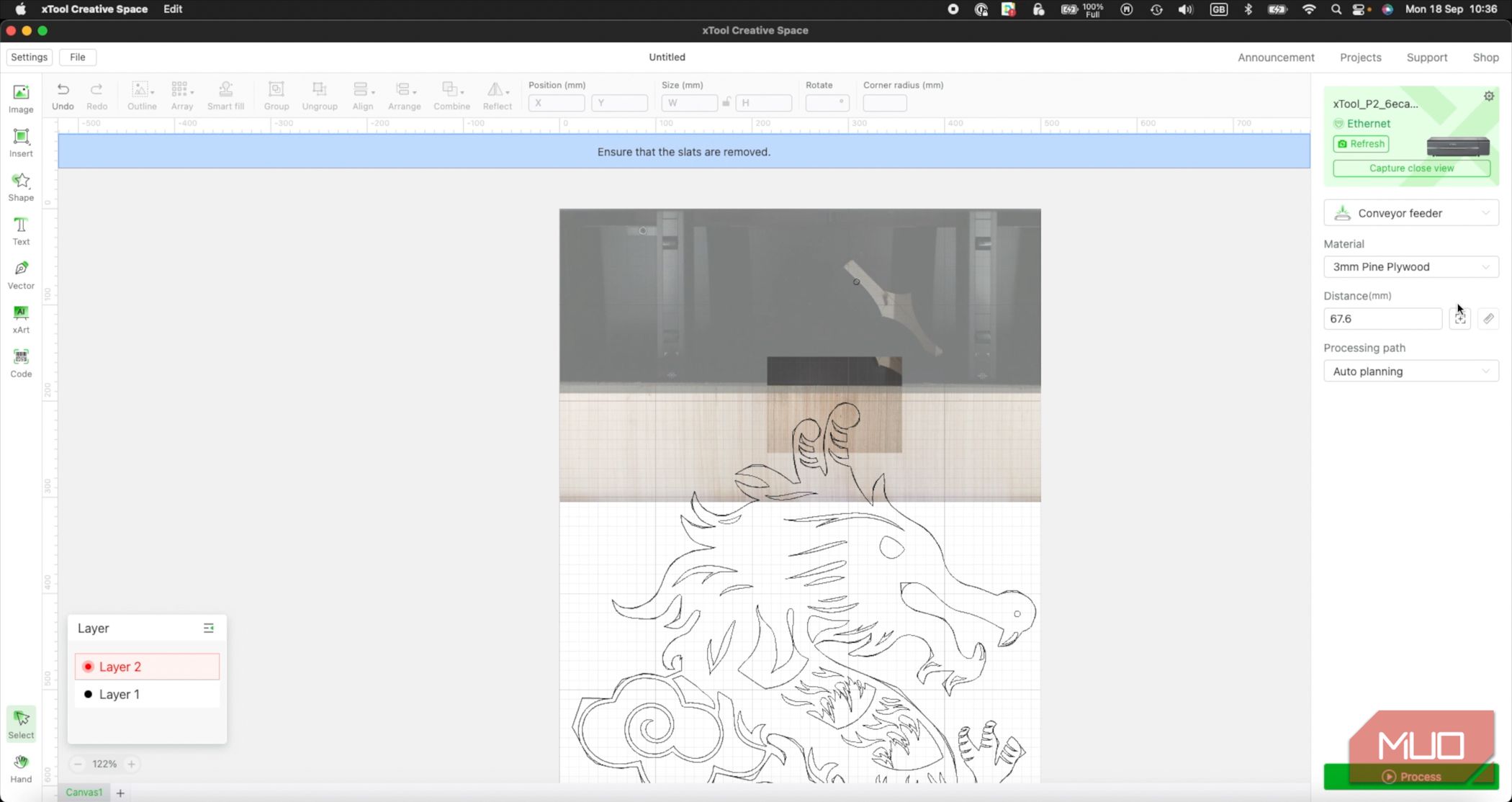This screenshot has height=802, width=1512.
Task: Open the Smart fill tool
Action: (226, 95)
